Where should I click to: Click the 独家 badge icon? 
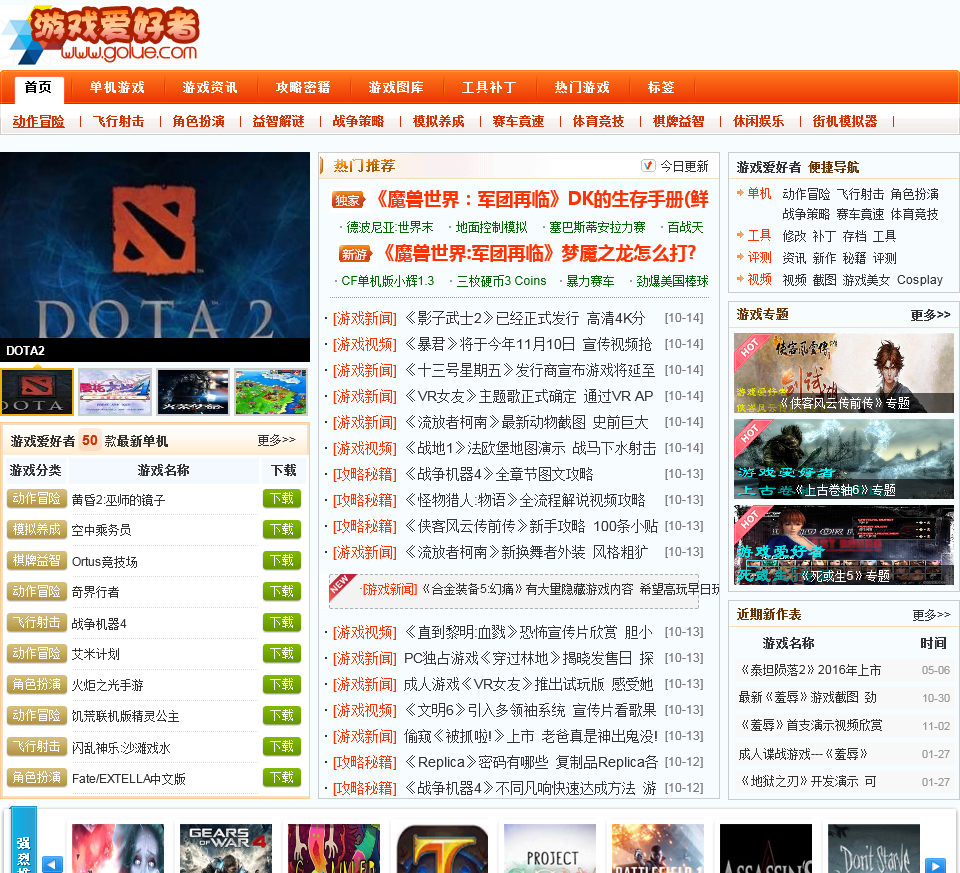[347, 200]
